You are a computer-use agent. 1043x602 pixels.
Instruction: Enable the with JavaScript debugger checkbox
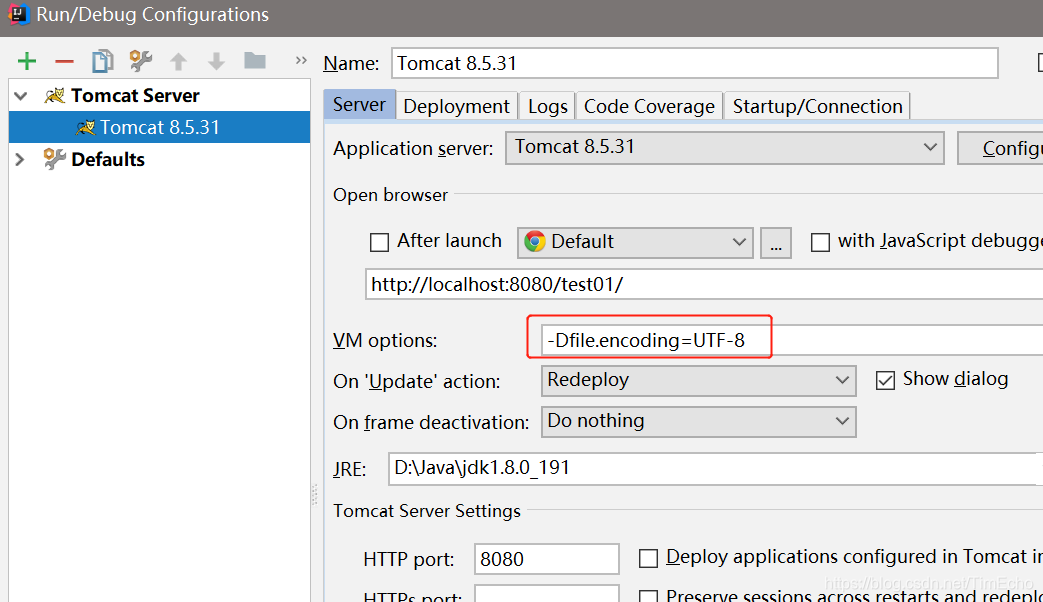(x=820, y=242)
